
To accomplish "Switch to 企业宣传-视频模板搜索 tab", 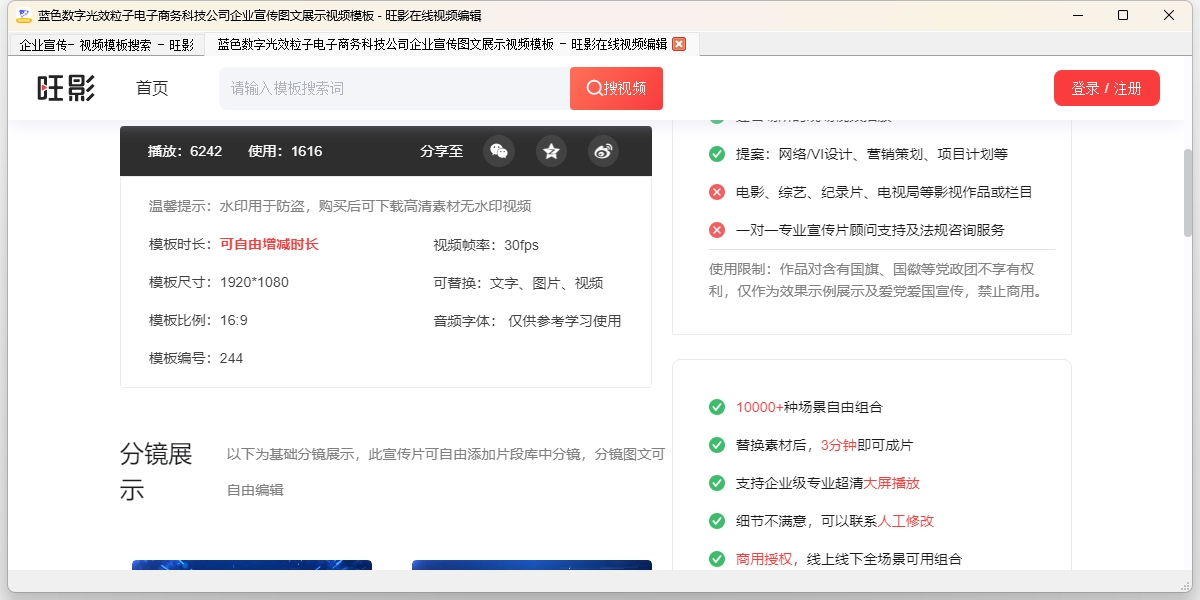I will [x=106, y=45].
